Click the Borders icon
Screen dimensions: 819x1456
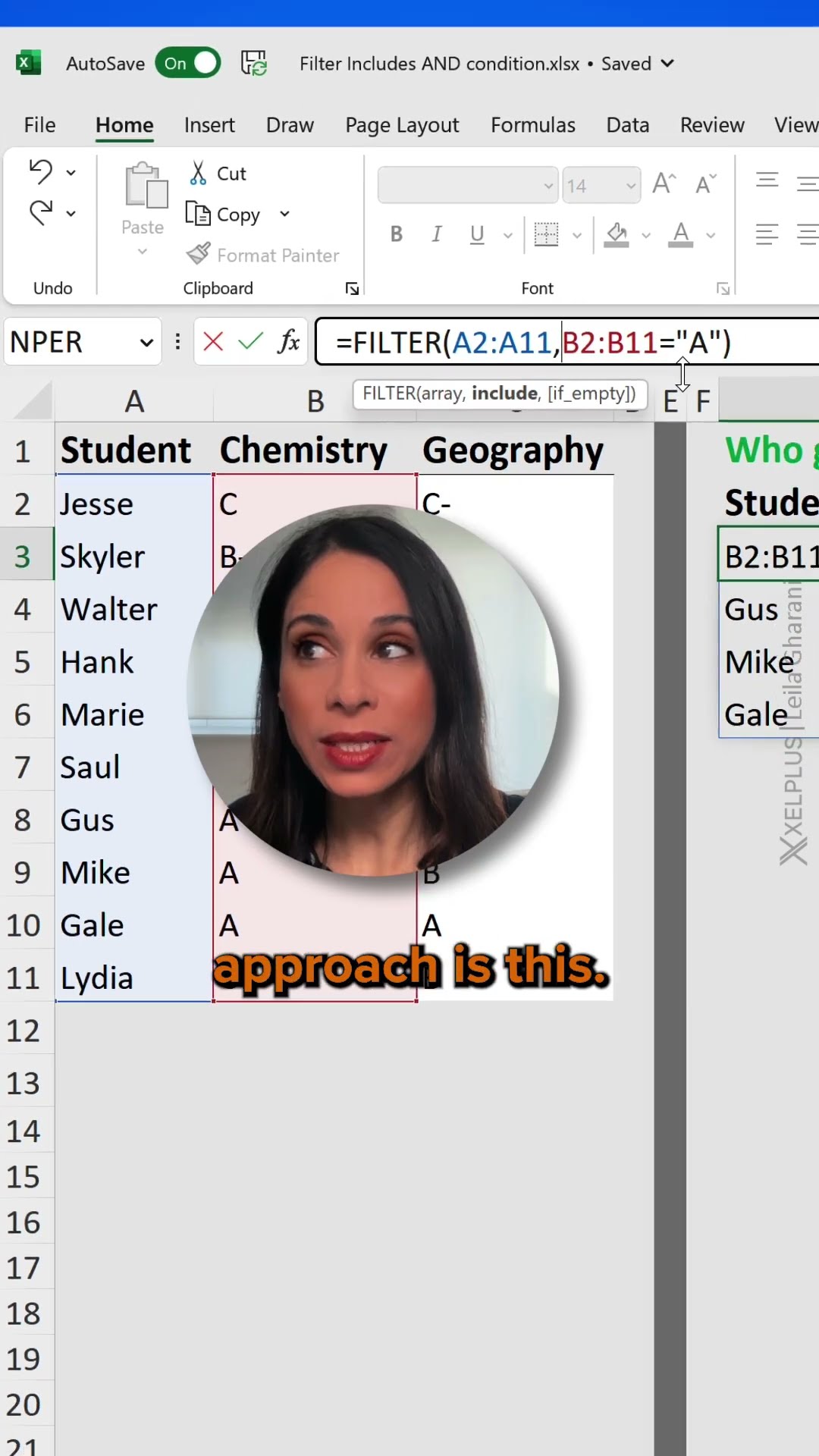(546, 234)
